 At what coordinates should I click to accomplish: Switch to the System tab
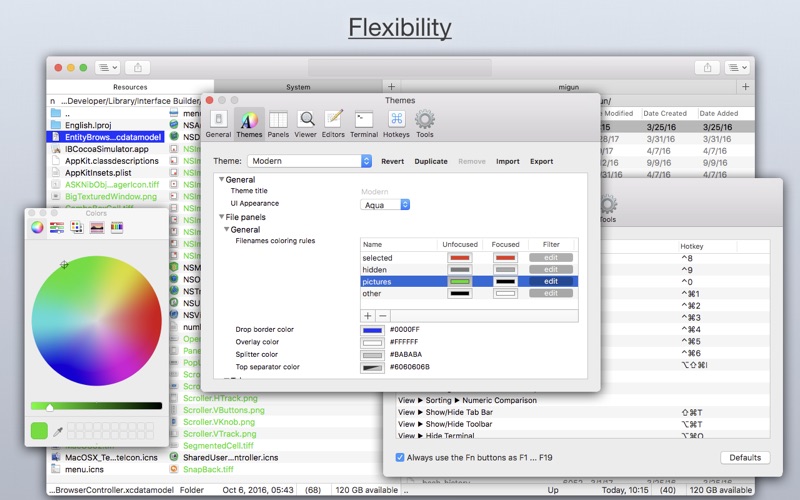tap(298, 87)
